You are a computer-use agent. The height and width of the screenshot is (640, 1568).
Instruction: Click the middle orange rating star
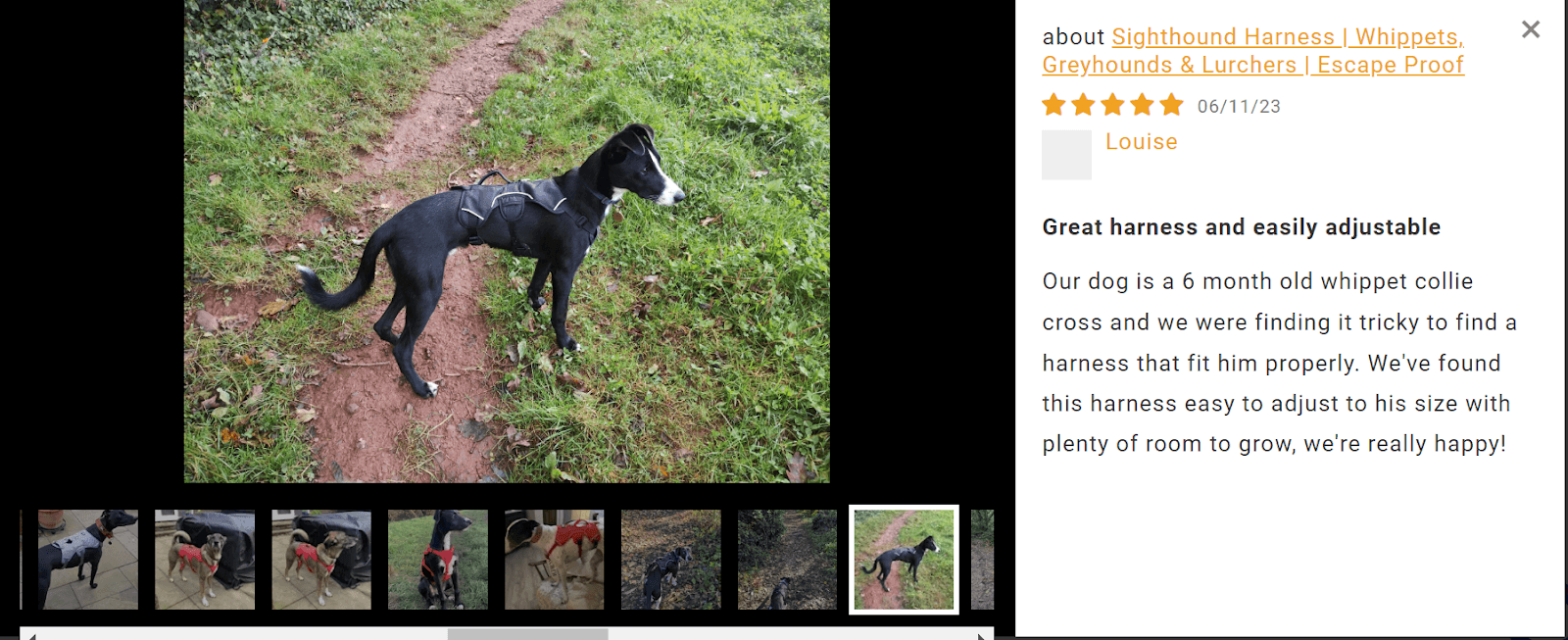click(x=1112, y=105)
